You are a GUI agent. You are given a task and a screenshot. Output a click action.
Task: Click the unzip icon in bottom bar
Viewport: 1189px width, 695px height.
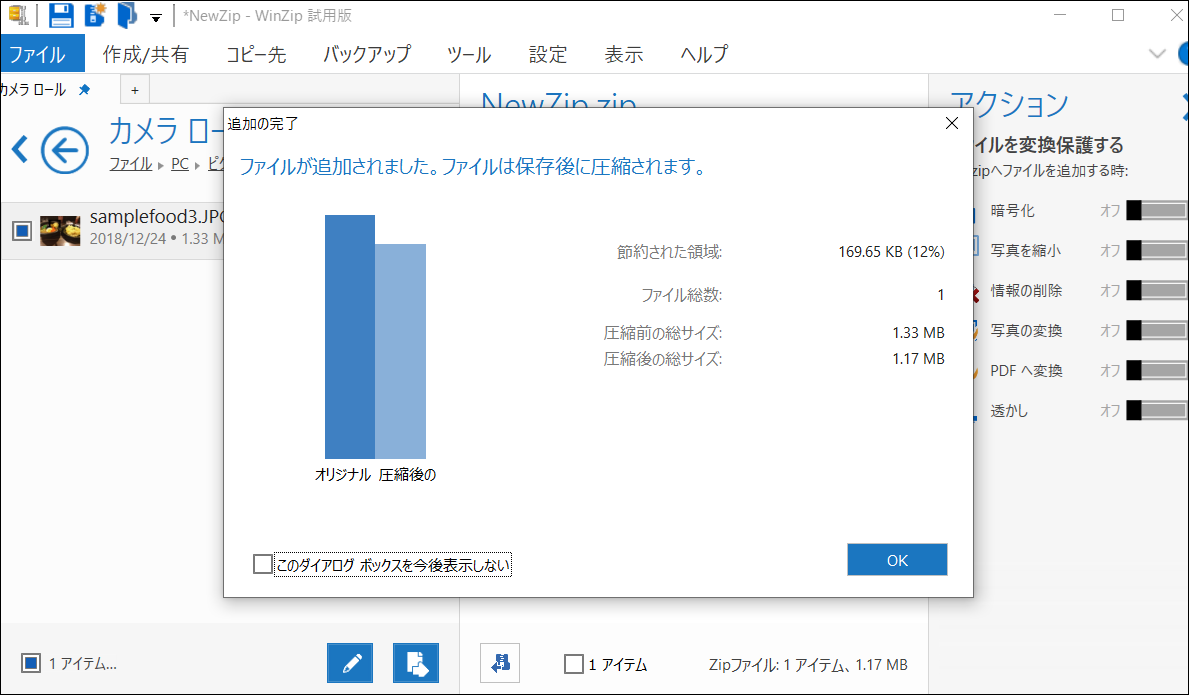(x=499, y=663)
